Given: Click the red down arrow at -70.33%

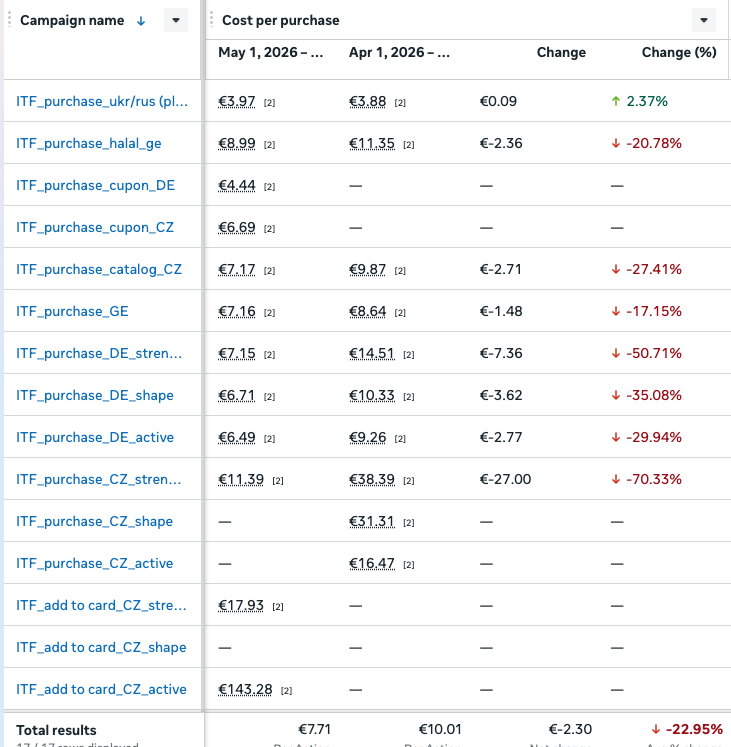Looking at the screenshot, I should (616, 479).
